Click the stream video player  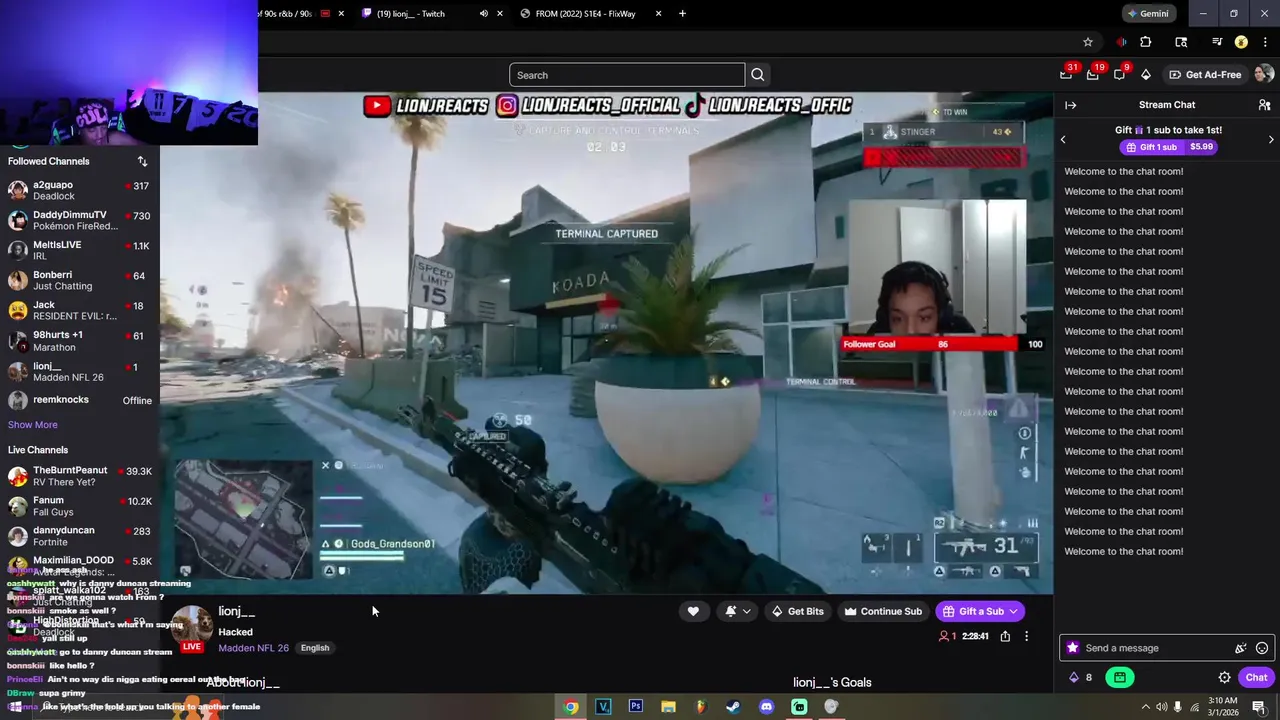(x=606, y=343)
